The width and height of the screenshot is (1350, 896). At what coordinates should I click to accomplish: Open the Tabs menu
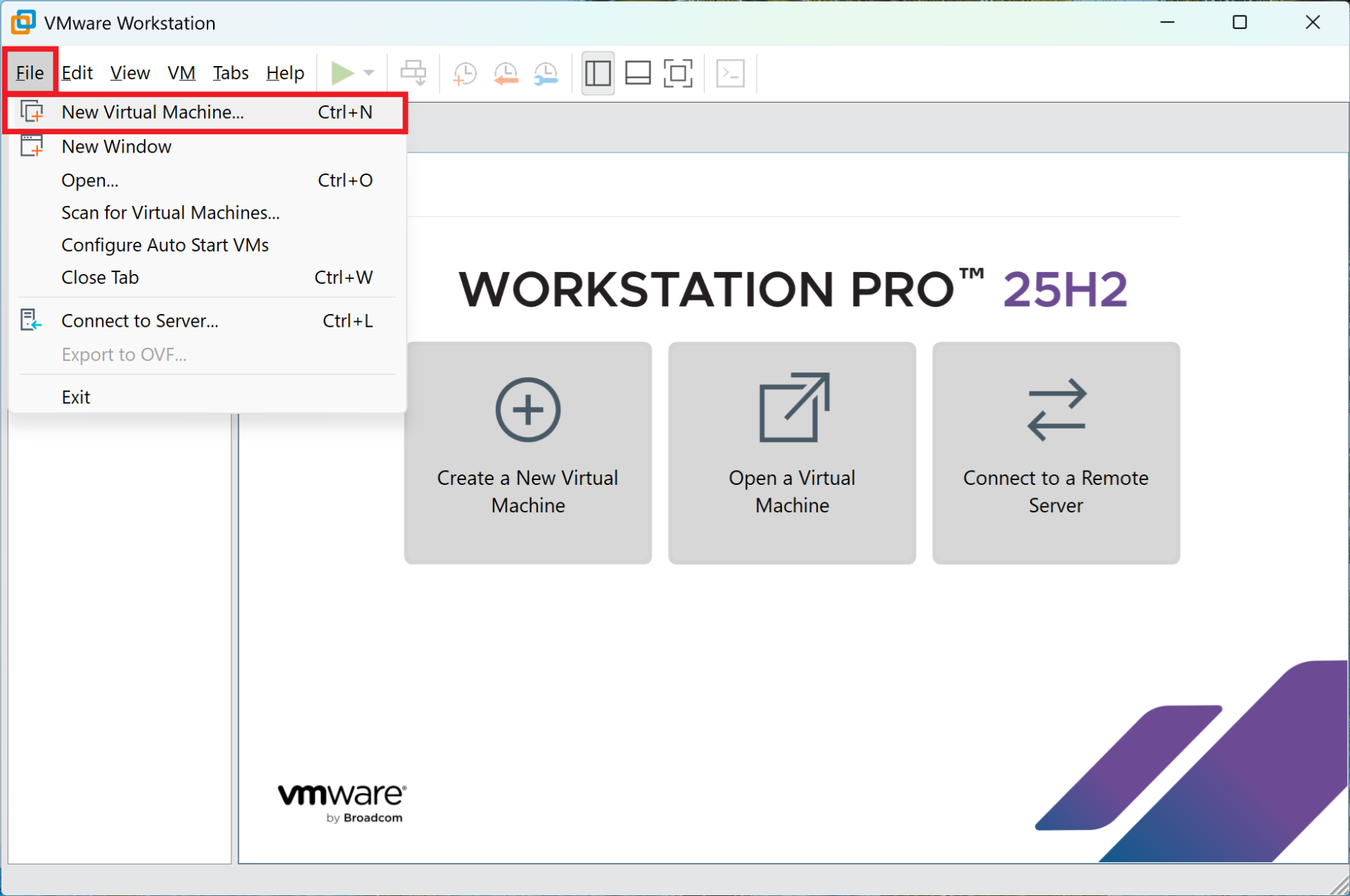click(x=231, y=72)
